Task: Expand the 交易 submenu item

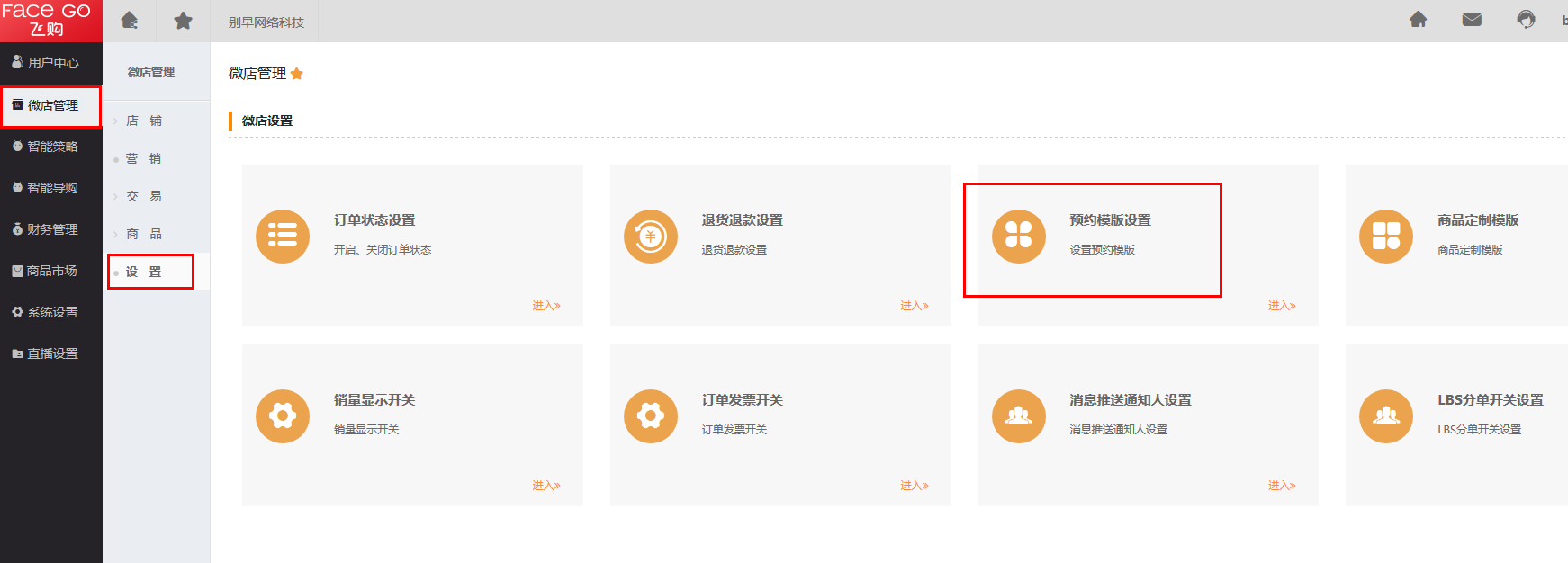Action: coord(144,196)
